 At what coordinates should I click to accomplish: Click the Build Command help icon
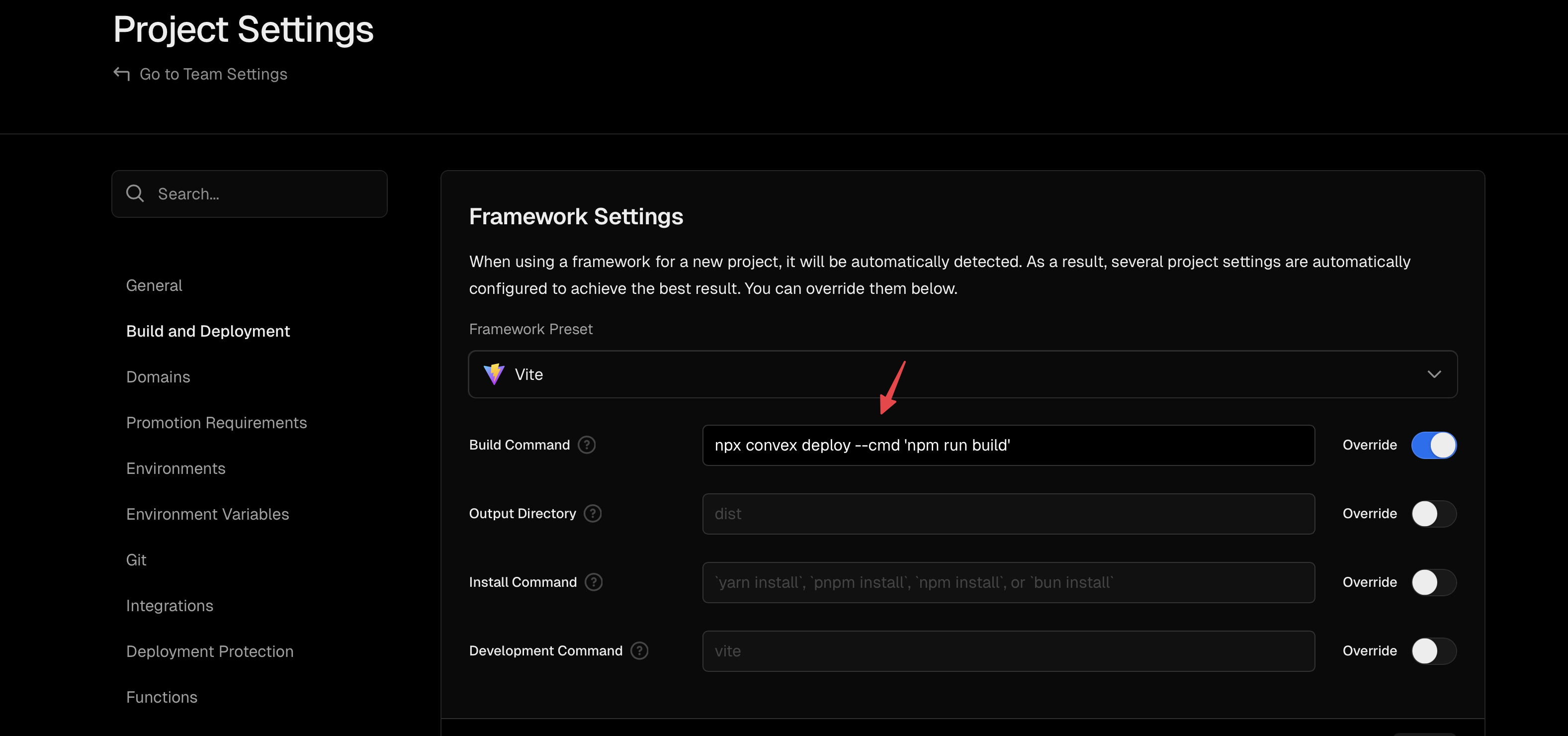[586, 445]
